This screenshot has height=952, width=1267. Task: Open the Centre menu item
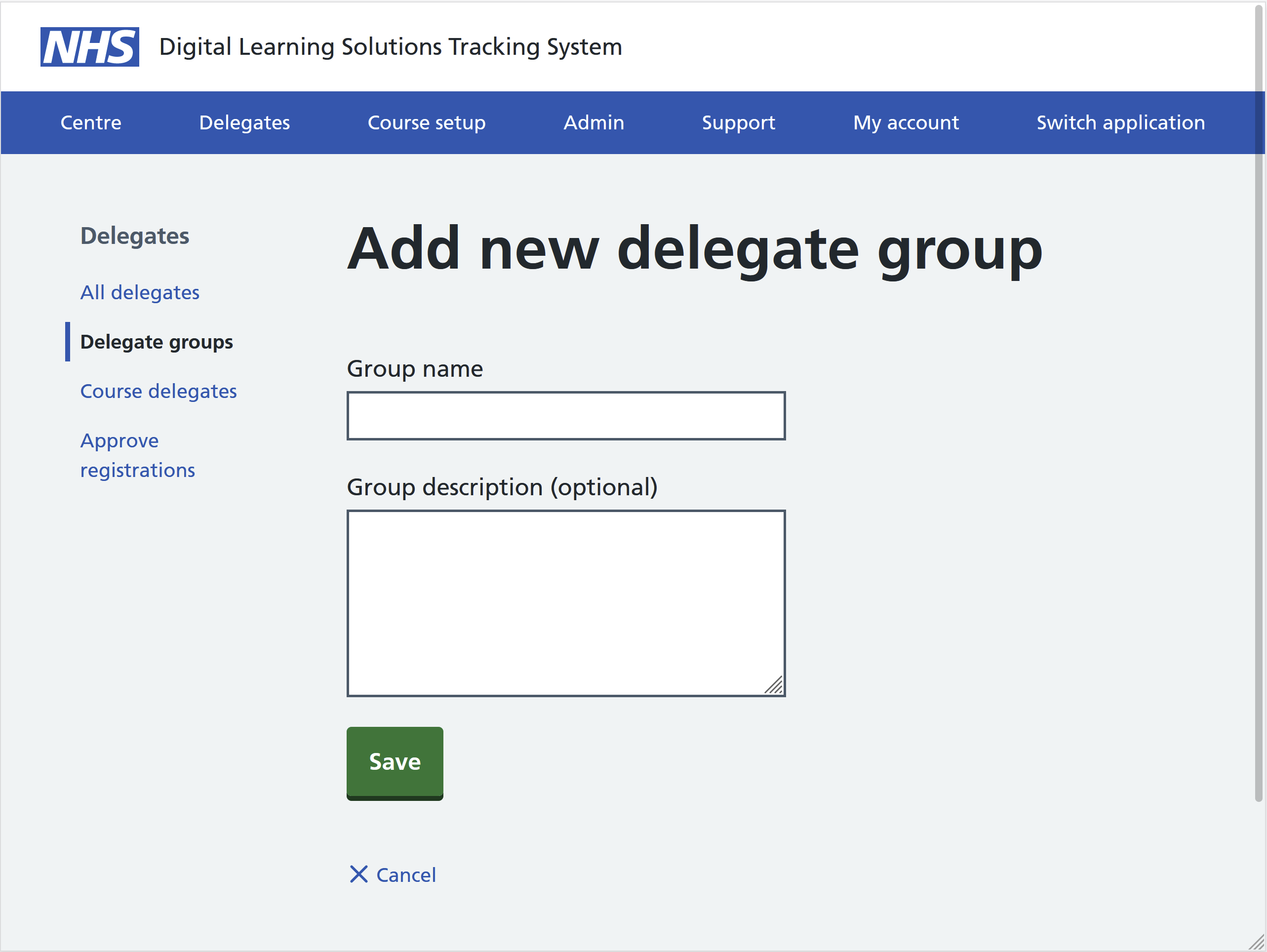pos(90,122)
